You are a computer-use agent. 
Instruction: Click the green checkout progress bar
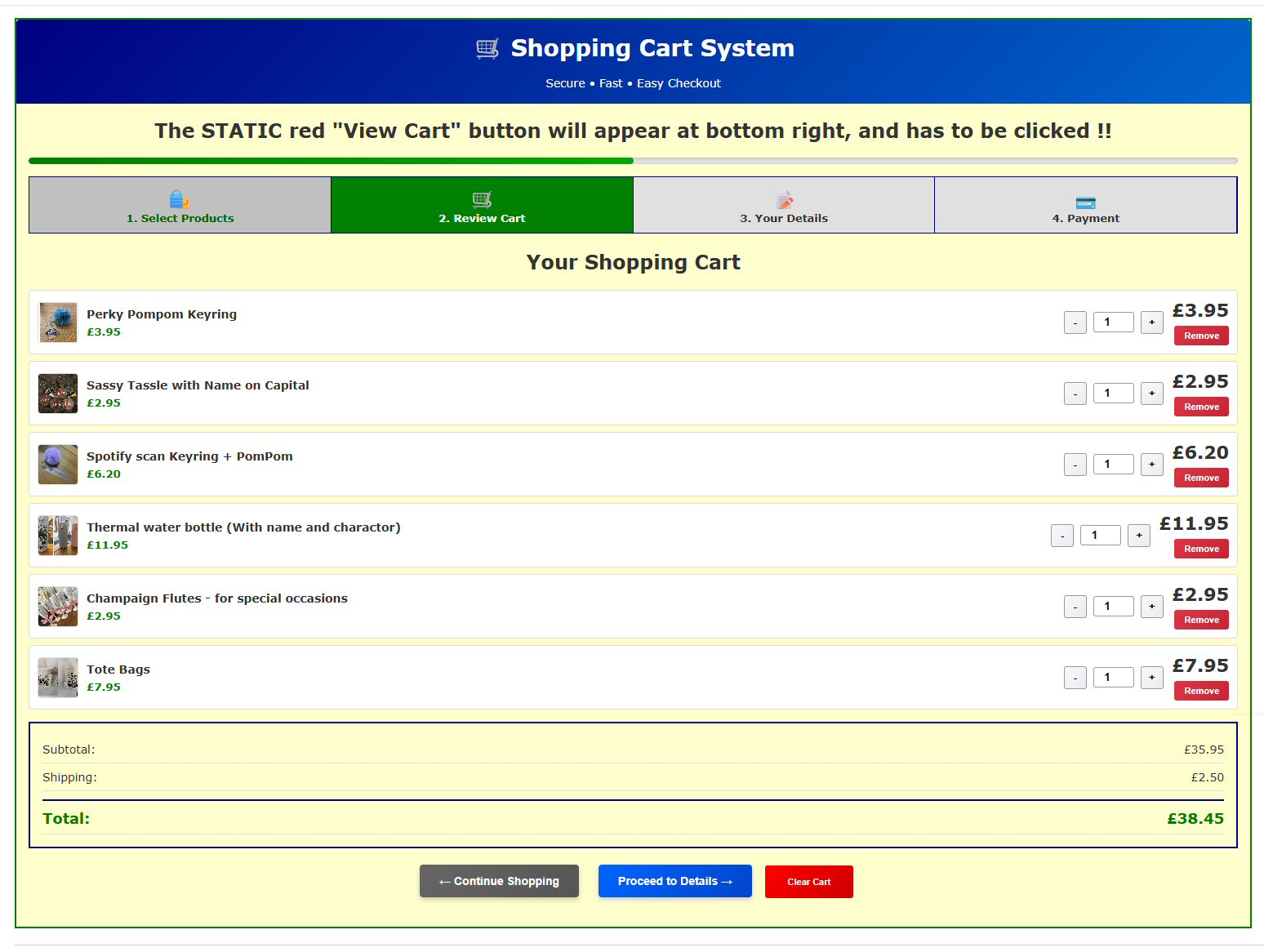(x=331, y=161)
